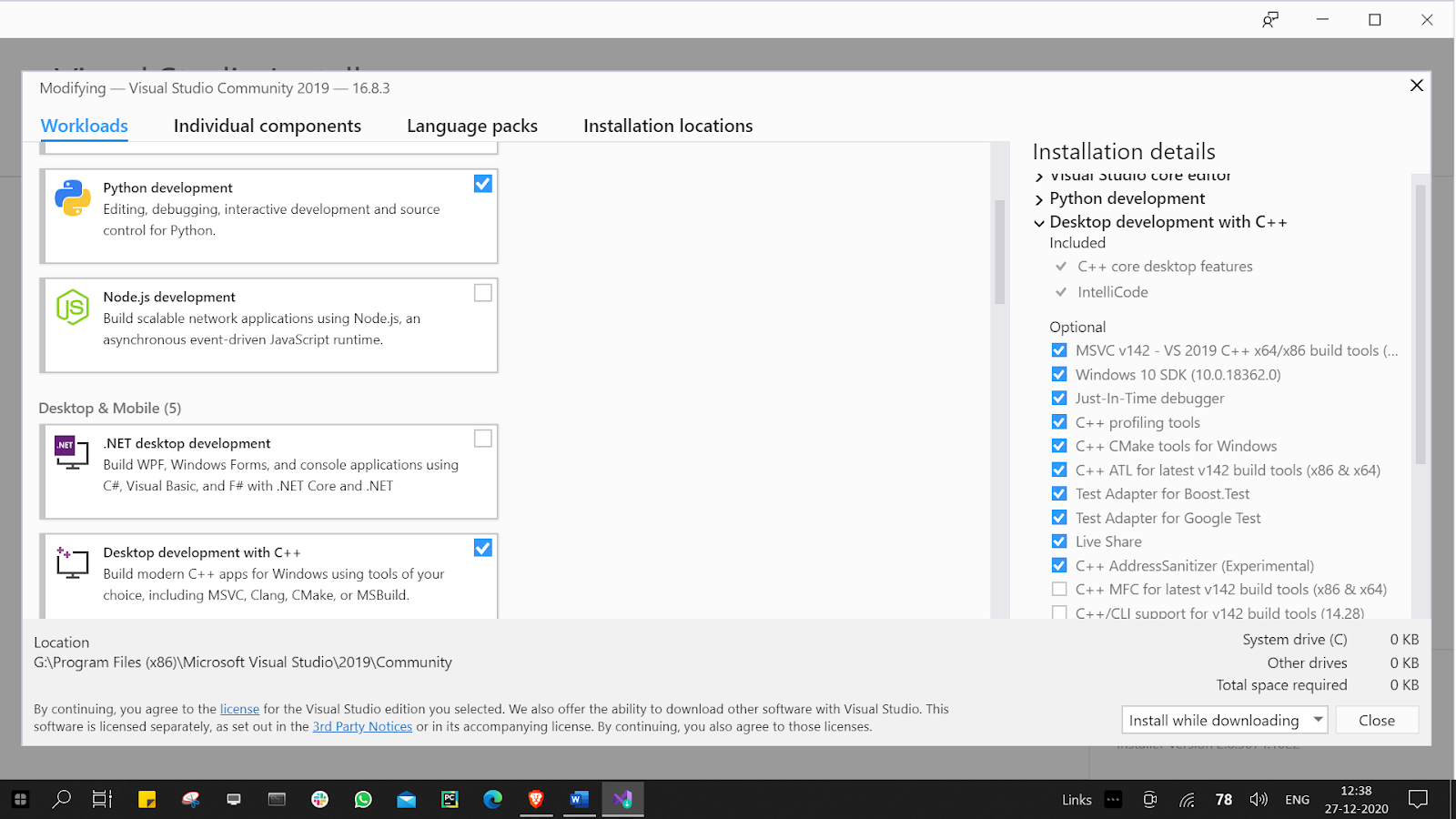Image resolution: width=1456 pixels, height=819 pixels.
Task: Open the Windows Start menu
Action: coord(20,799)
